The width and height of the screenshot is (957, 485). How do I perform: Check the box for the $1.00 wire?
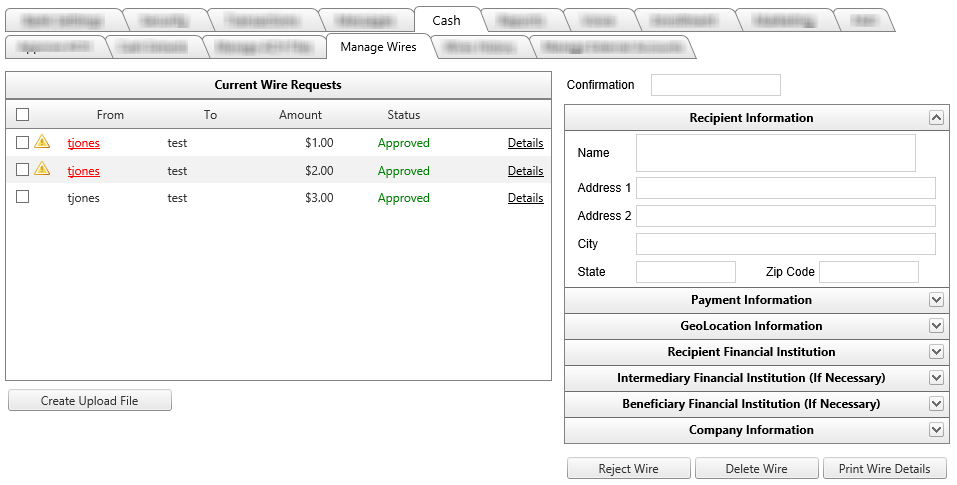click(x=23, y=143)
